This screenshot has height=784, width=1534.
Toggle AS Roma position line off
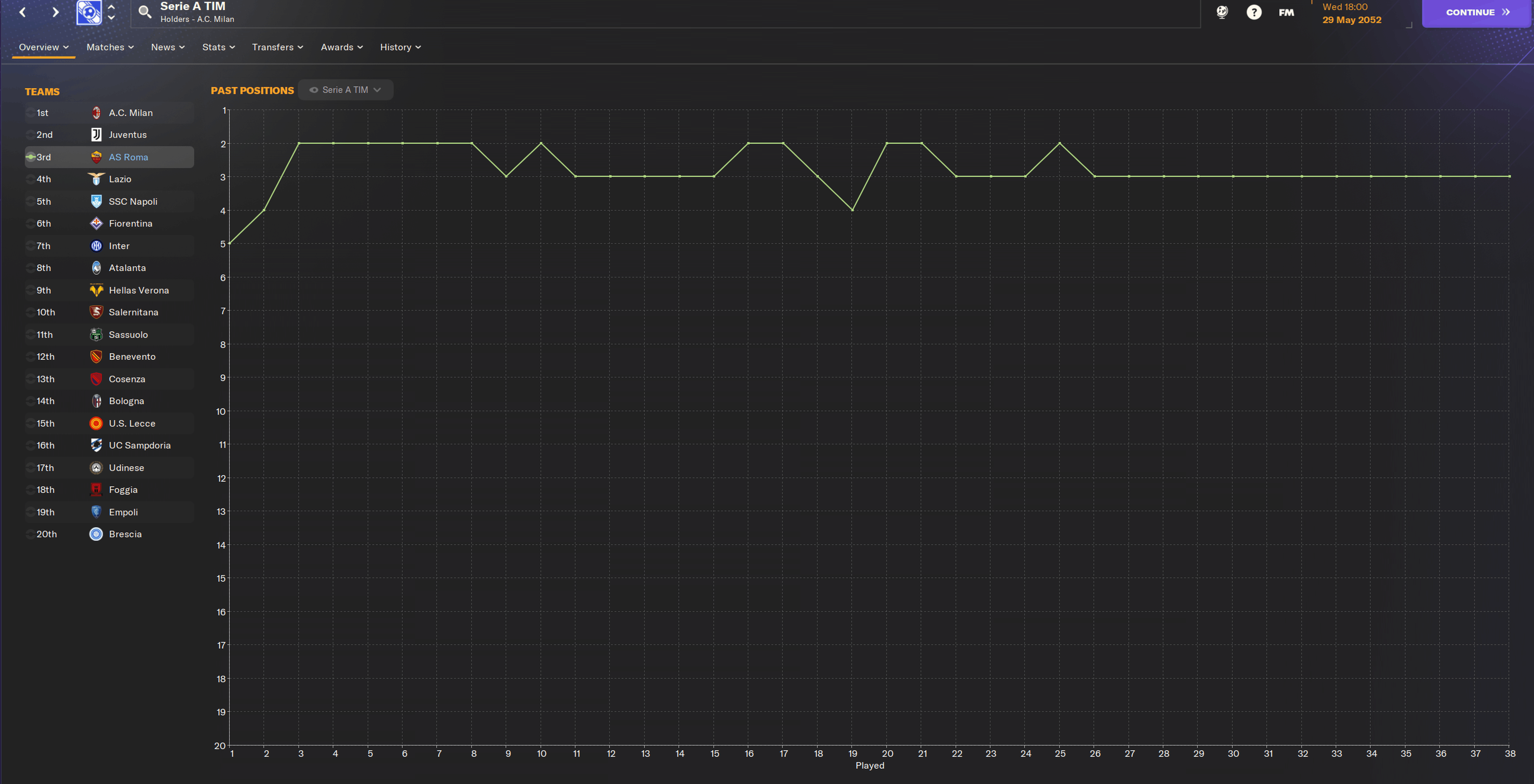click(x=30, y=157)
